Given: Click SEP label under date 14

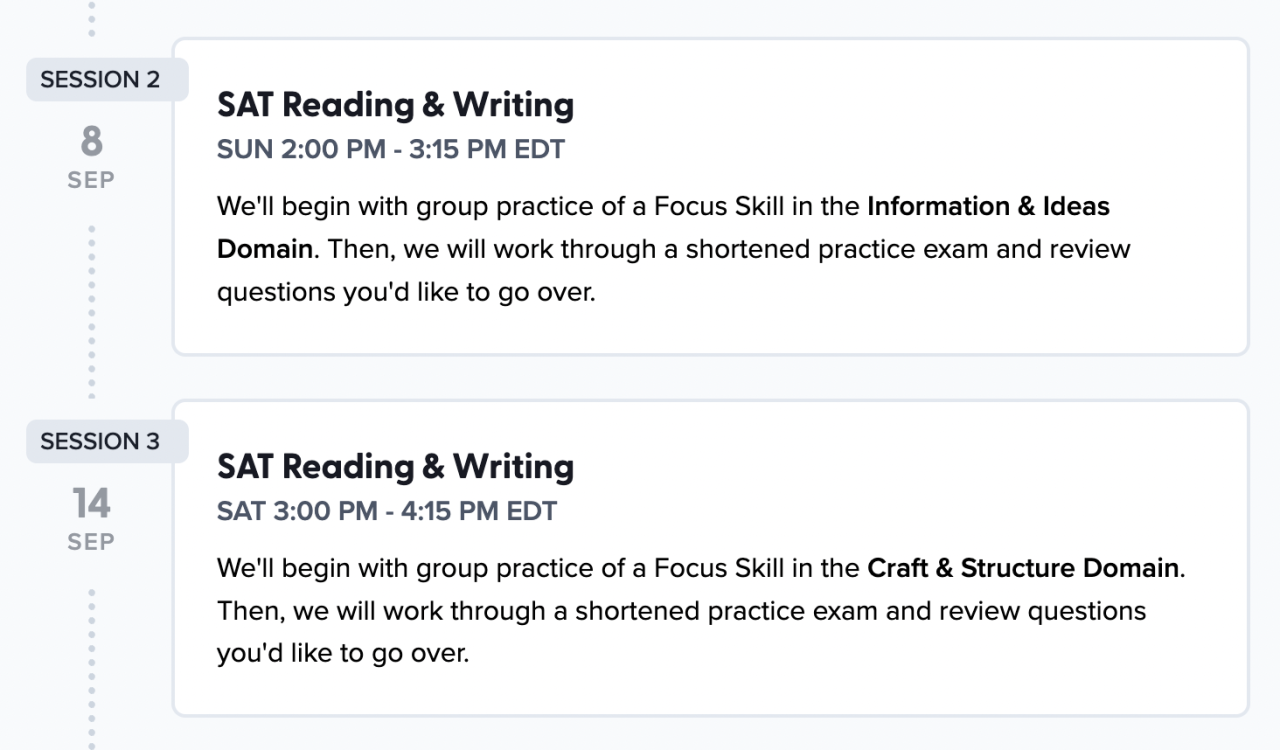Looking at the screenshot, I should pyautogui.click(x=91, y=542).
